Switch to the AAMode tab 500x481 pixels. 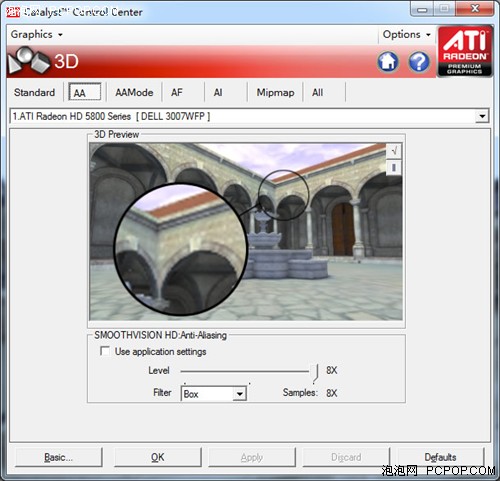[134, 92]
